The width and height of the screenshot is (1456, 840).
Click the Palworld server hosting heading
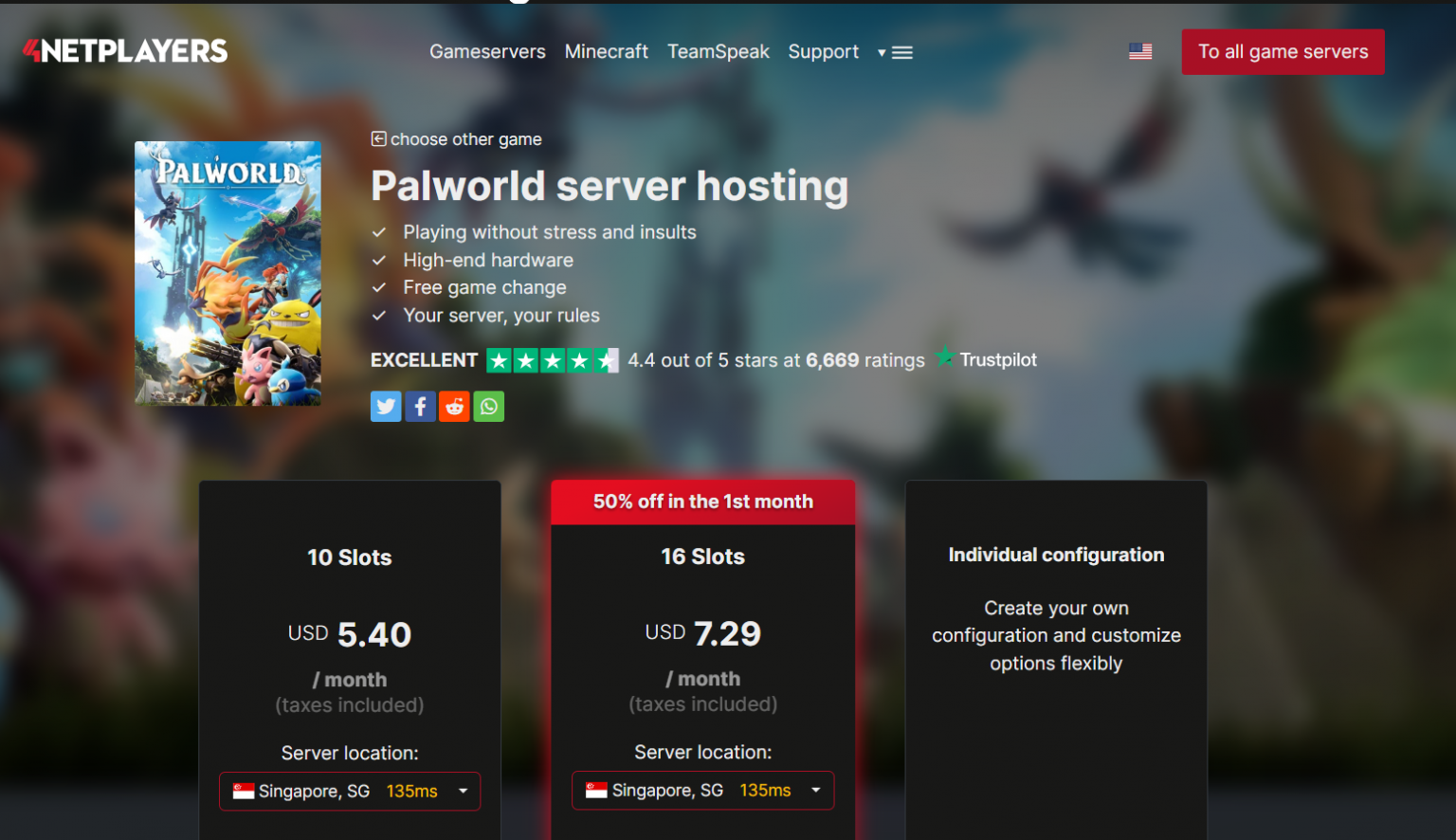(x=610, y=186)
